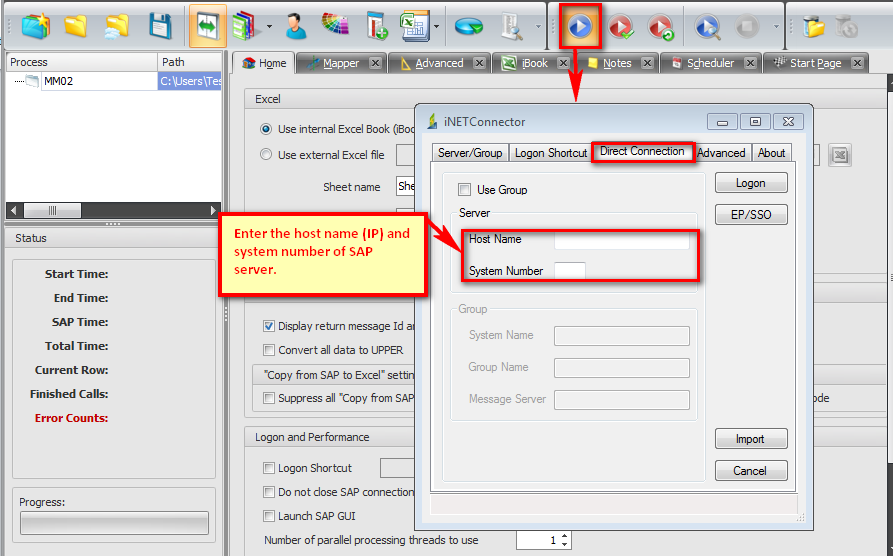Select Use external Excel file radio button

(266, 155)
